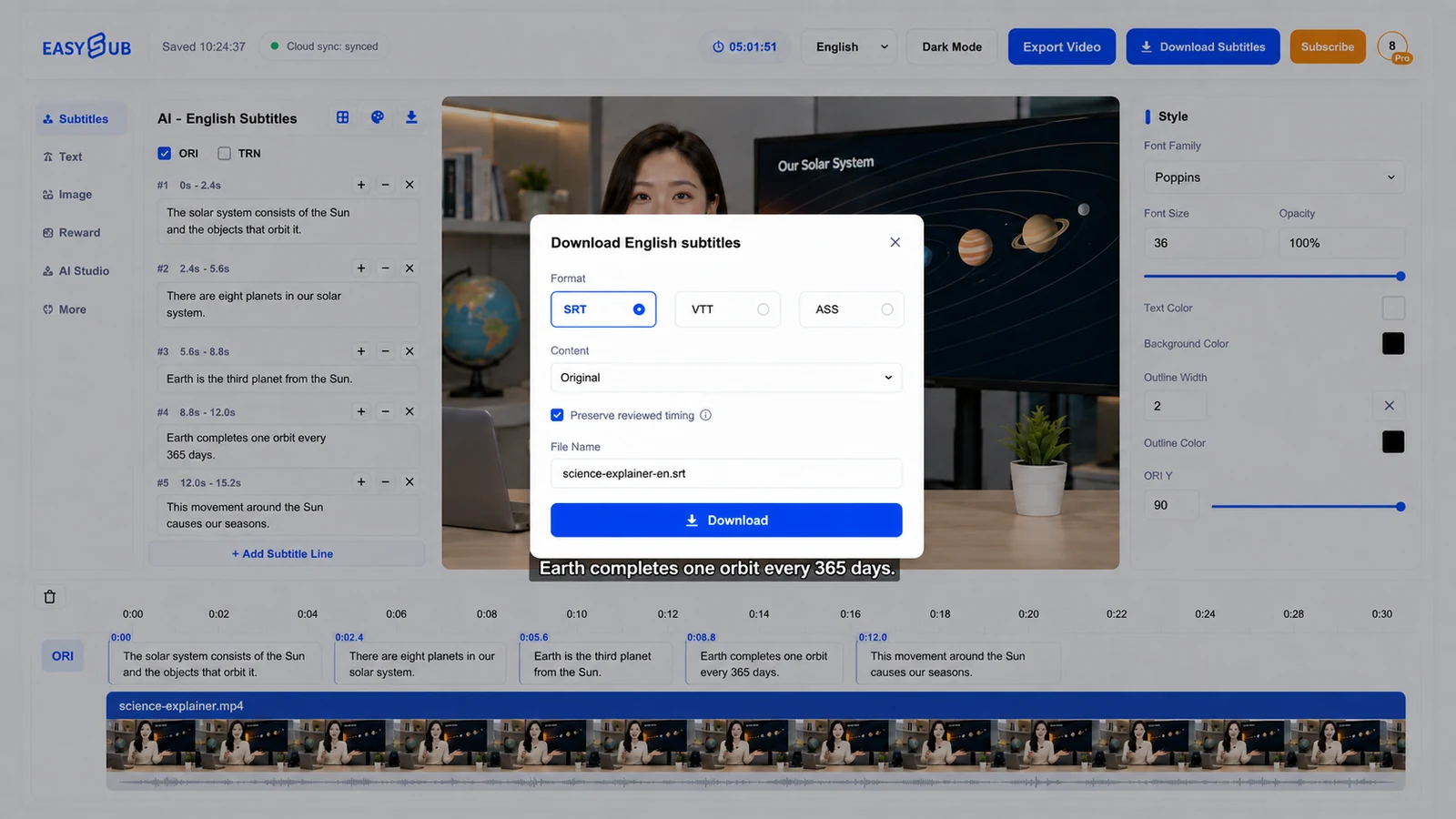Click the minus icon on subtitle #4
This screenshot has height=819, width=1456.
coord(386,411)
